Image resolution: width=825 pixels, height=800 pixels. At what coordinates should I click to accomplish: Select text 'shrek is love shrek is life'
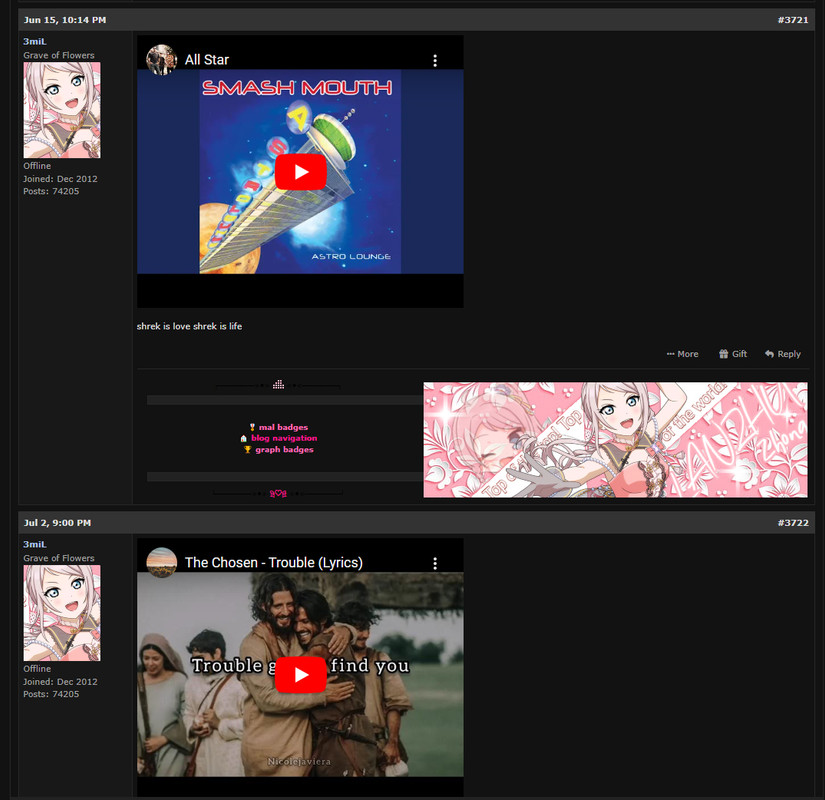click(x=189, y=326)
